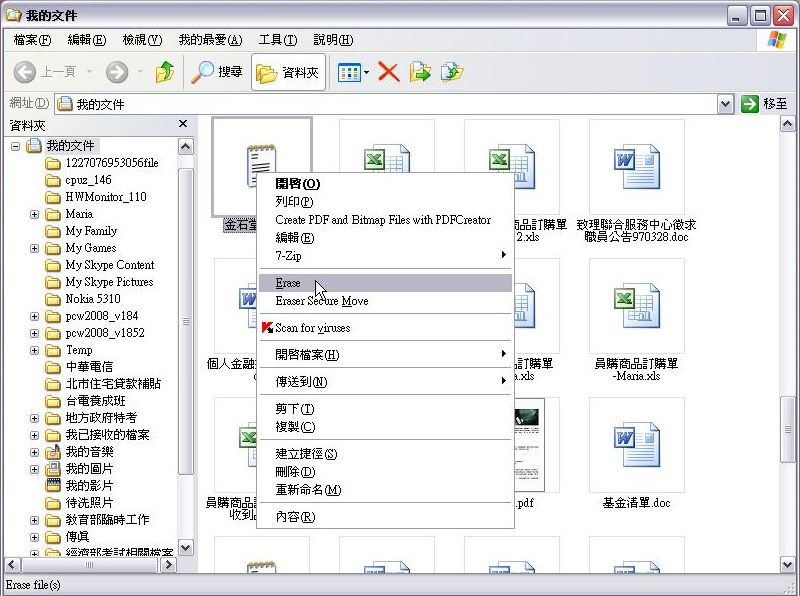Click file view vertical scroll-down arrow
The height and width of the screenshot is (596, 800).
click(787, 564)
